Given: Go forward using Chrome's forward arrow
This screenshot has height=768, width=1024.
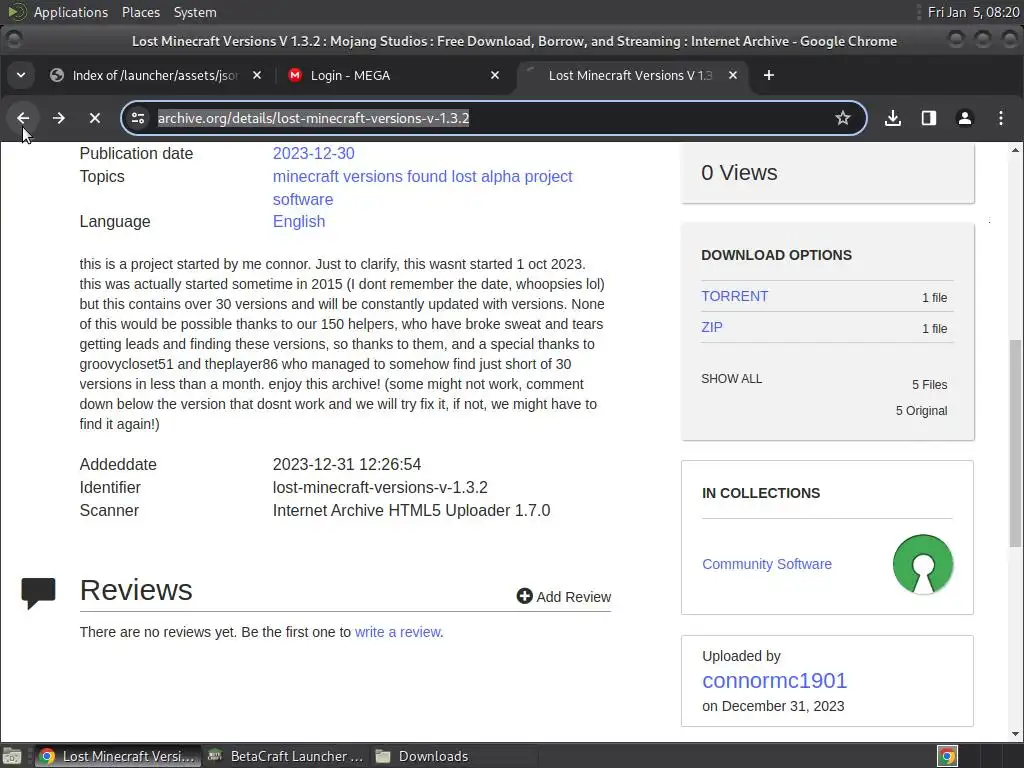Looking at the screenshot, I should point(59,118).
